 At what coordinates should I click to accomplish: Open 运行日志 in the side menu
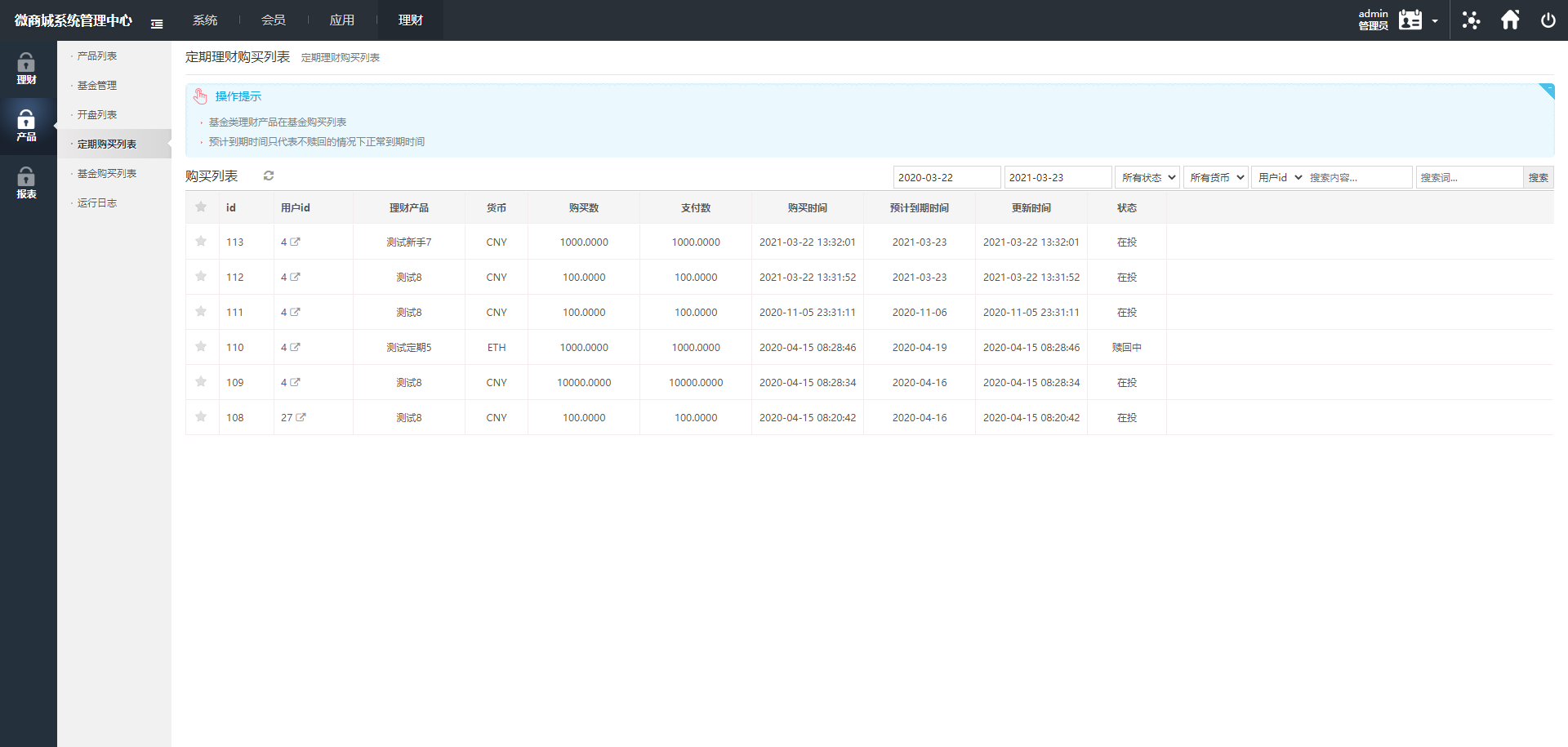pos(97,202)
